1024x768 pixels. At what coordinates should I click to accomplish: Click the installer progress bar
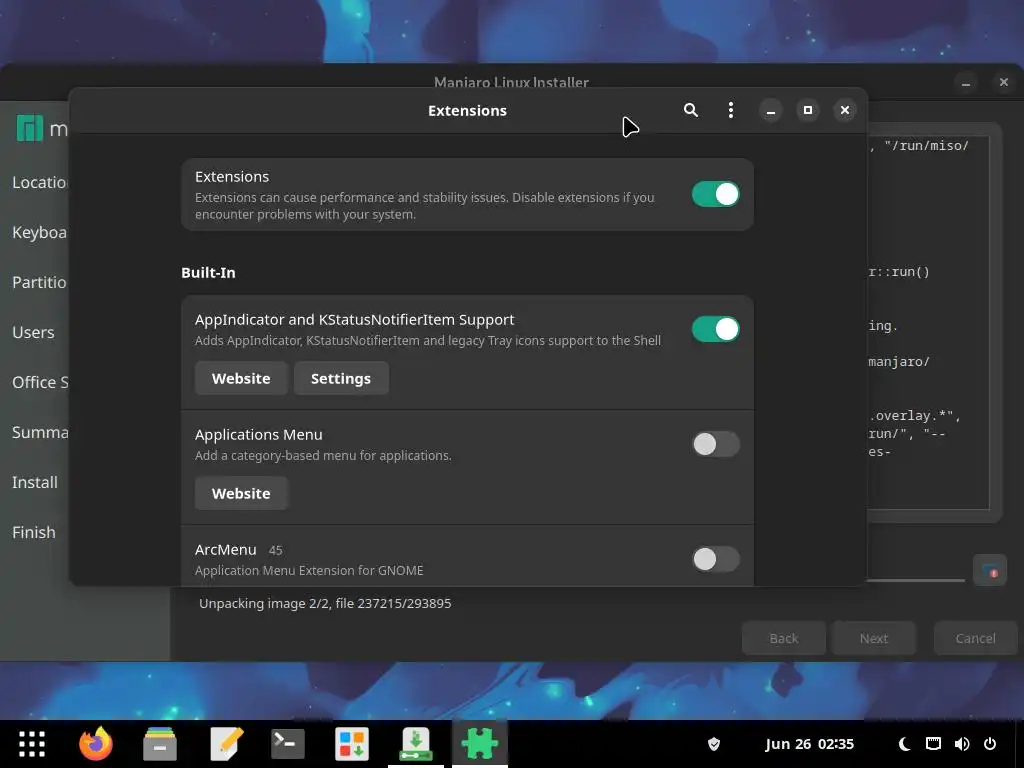(x=916, y=580)
